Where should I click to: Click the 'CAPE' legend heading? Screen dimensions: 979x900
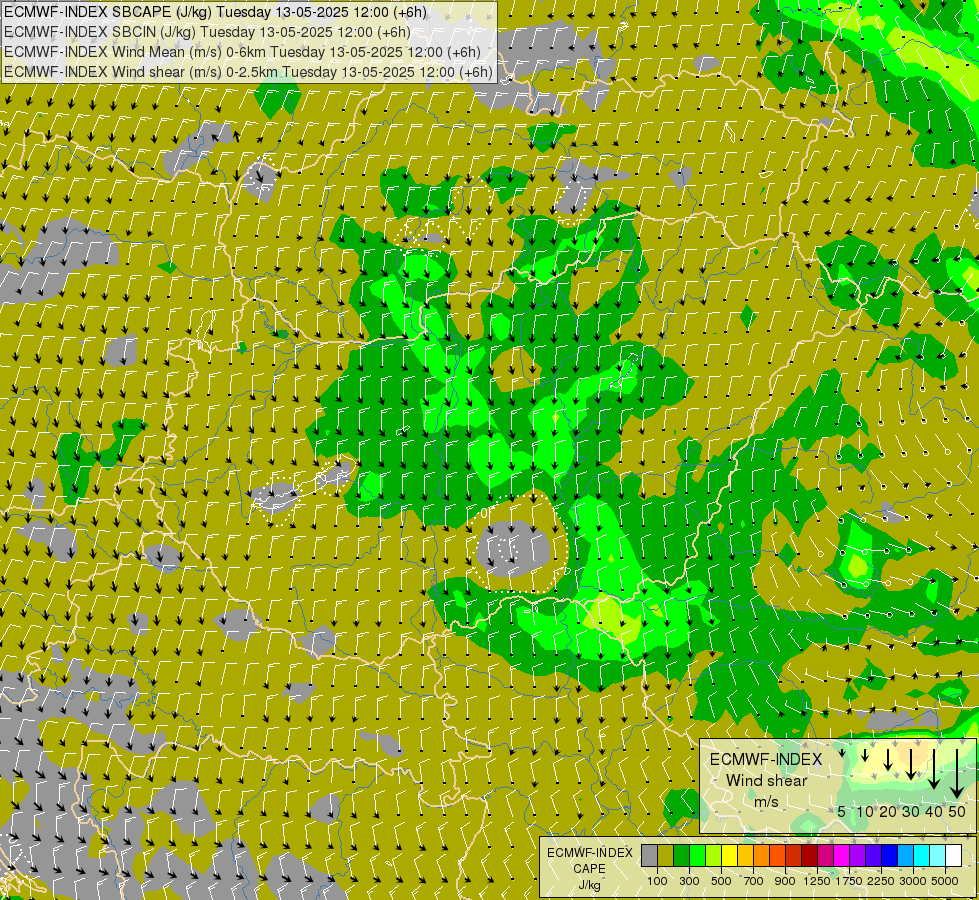click(589, 869)
